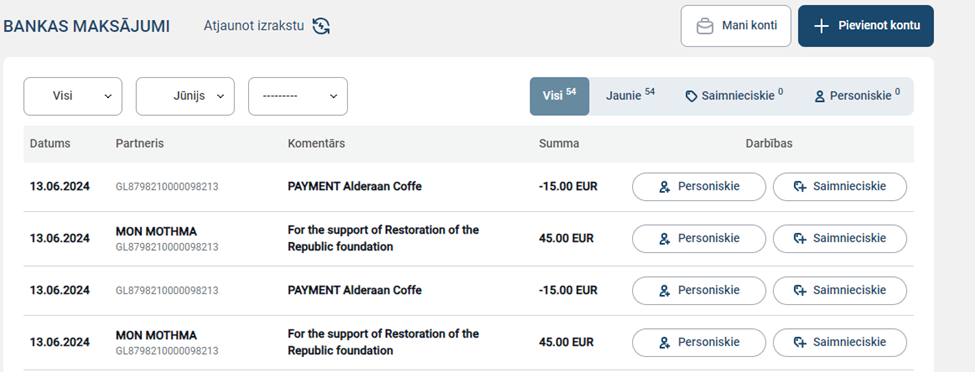
Task: Mark first MON MOTHMA payment as Personiskie
Action: [x=699, y=239]
